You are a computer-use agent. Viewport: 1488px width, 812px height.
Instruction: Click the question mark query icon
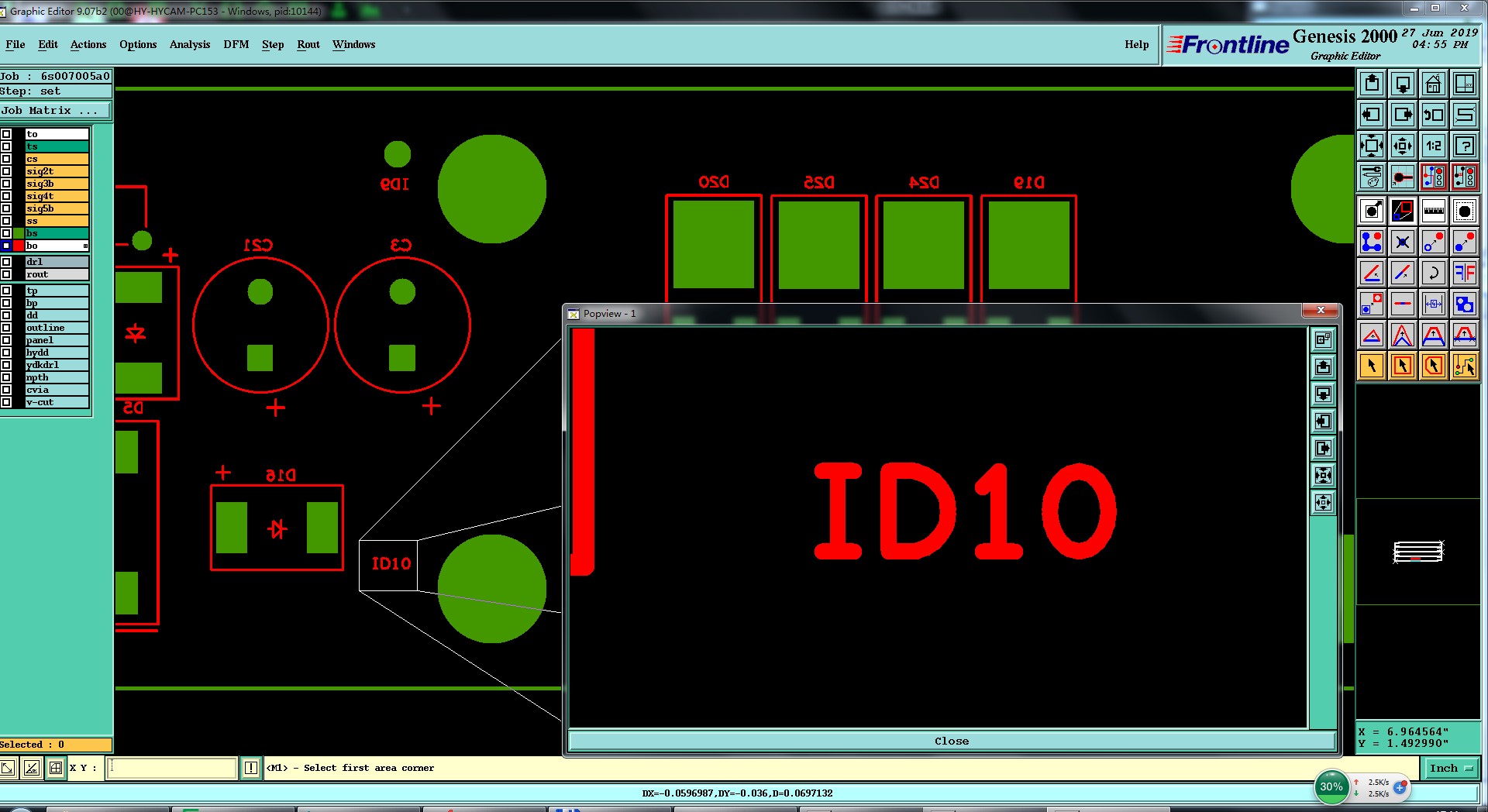pos(1465,146)
